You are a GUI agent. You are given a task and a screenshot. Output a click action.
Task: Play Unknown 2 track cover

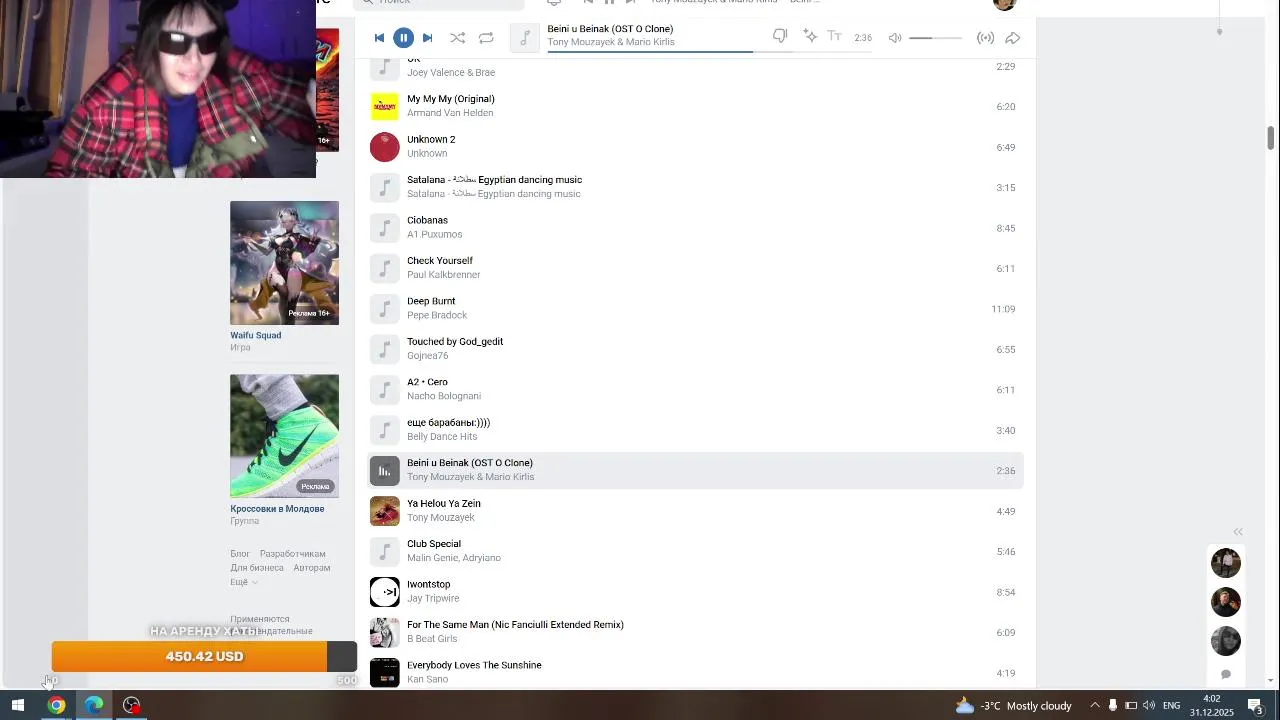click(x=385, y=147)
